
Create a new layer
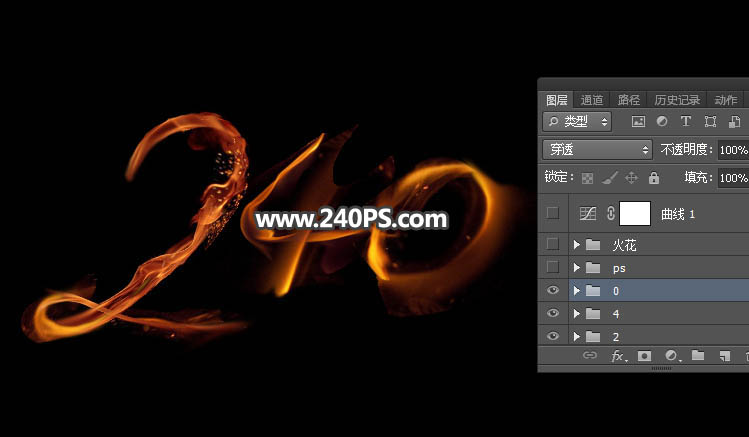725,356
